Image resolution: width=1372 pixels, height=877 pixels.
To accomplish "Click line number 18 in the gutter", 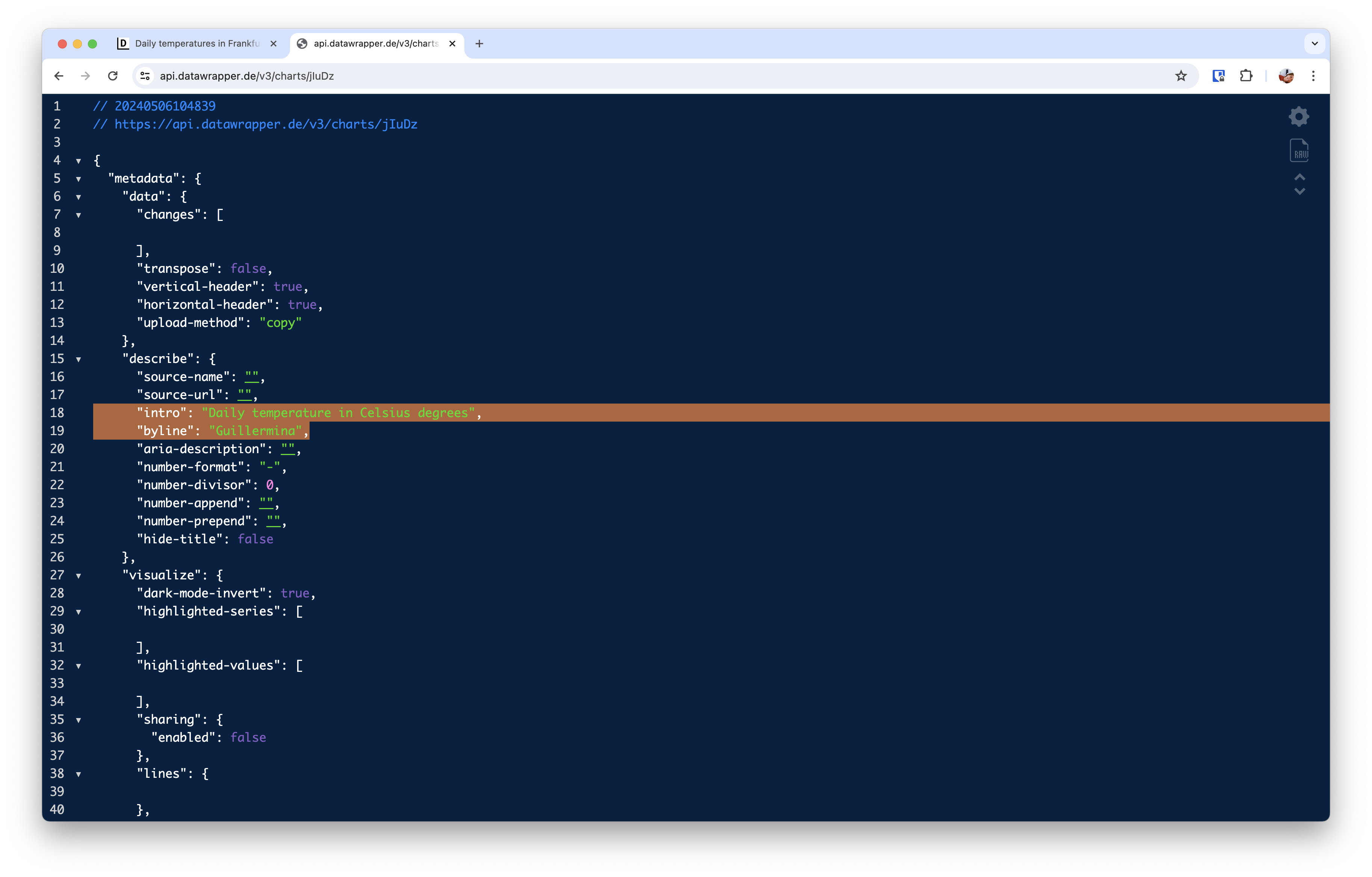I will coord(57,413).
